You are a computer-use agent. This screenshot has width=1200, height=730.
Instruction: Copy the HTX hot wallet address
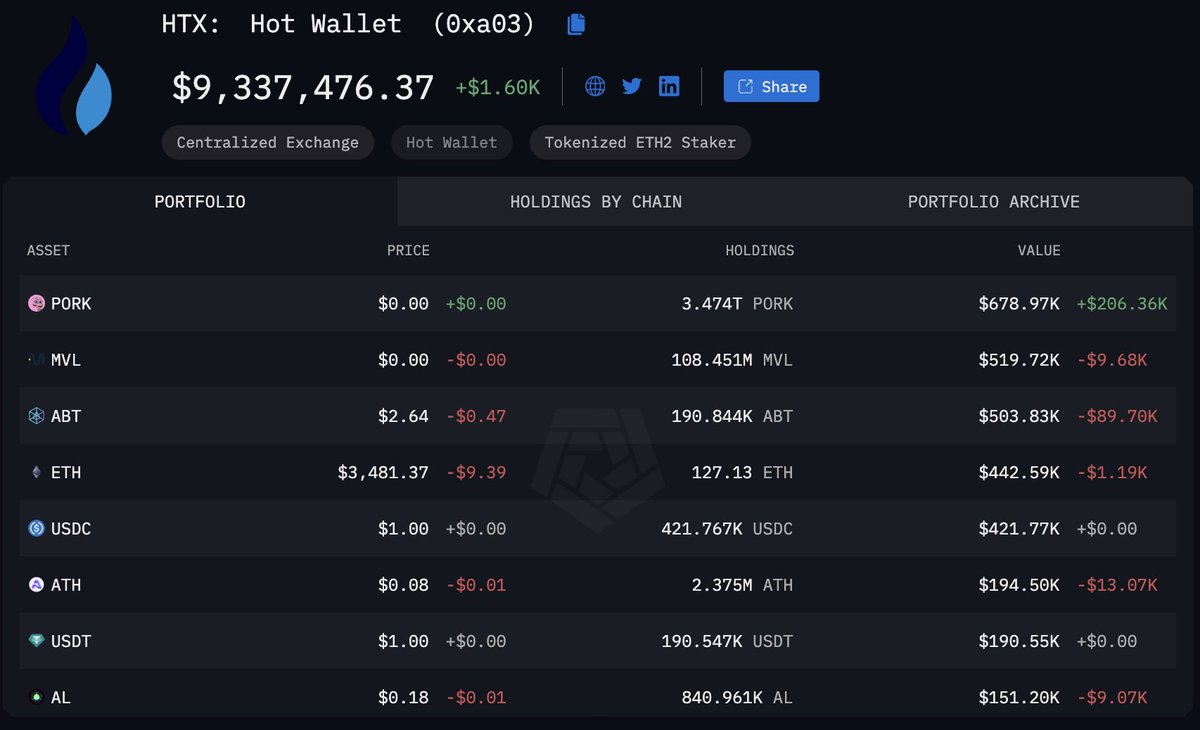[x=576, y=24]
